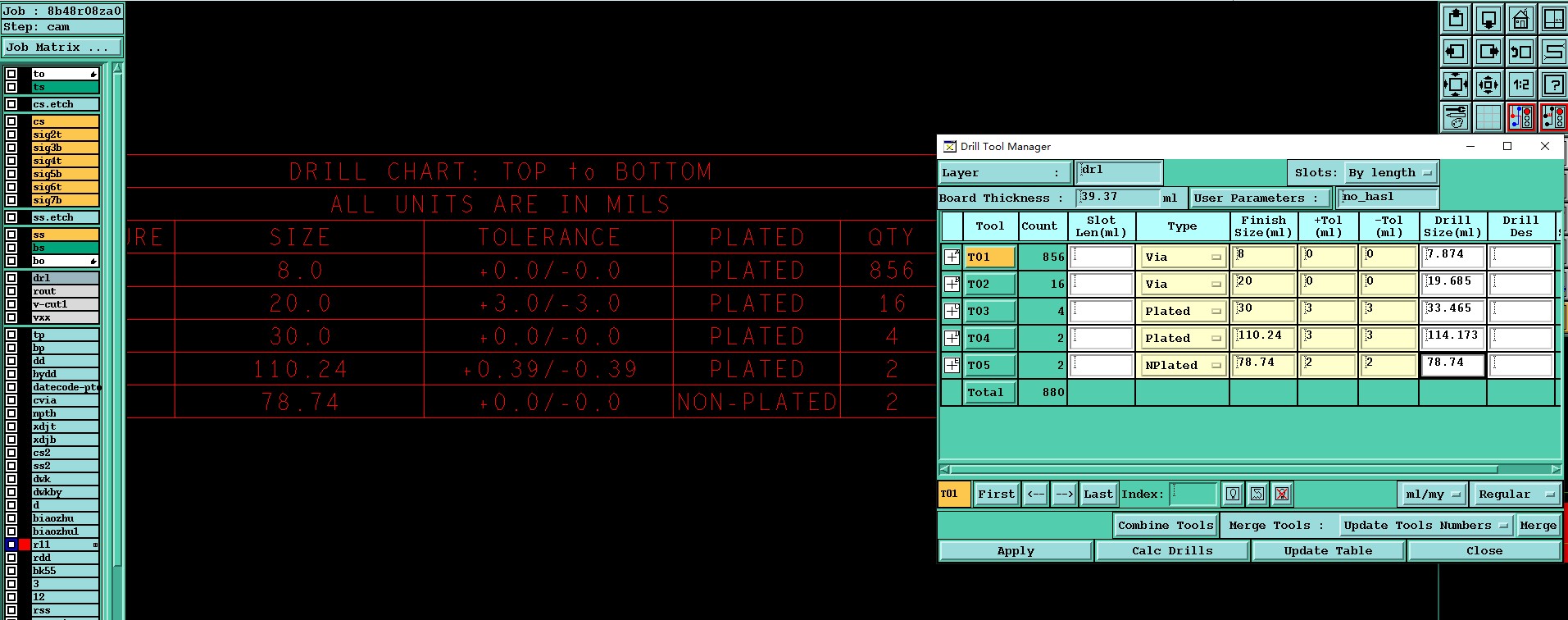Click the plus icon beside T02
Screen dimensions: 1568x620
click(x=952, y=284)
